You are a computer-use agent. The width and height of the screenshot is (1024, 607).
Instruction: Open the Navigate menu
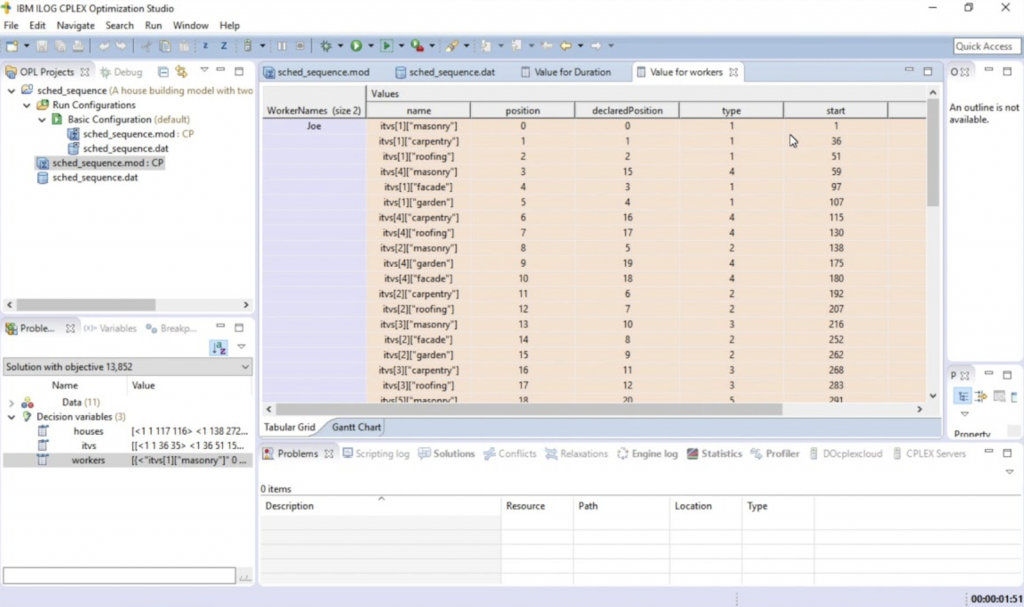click(x=75, y=25)
